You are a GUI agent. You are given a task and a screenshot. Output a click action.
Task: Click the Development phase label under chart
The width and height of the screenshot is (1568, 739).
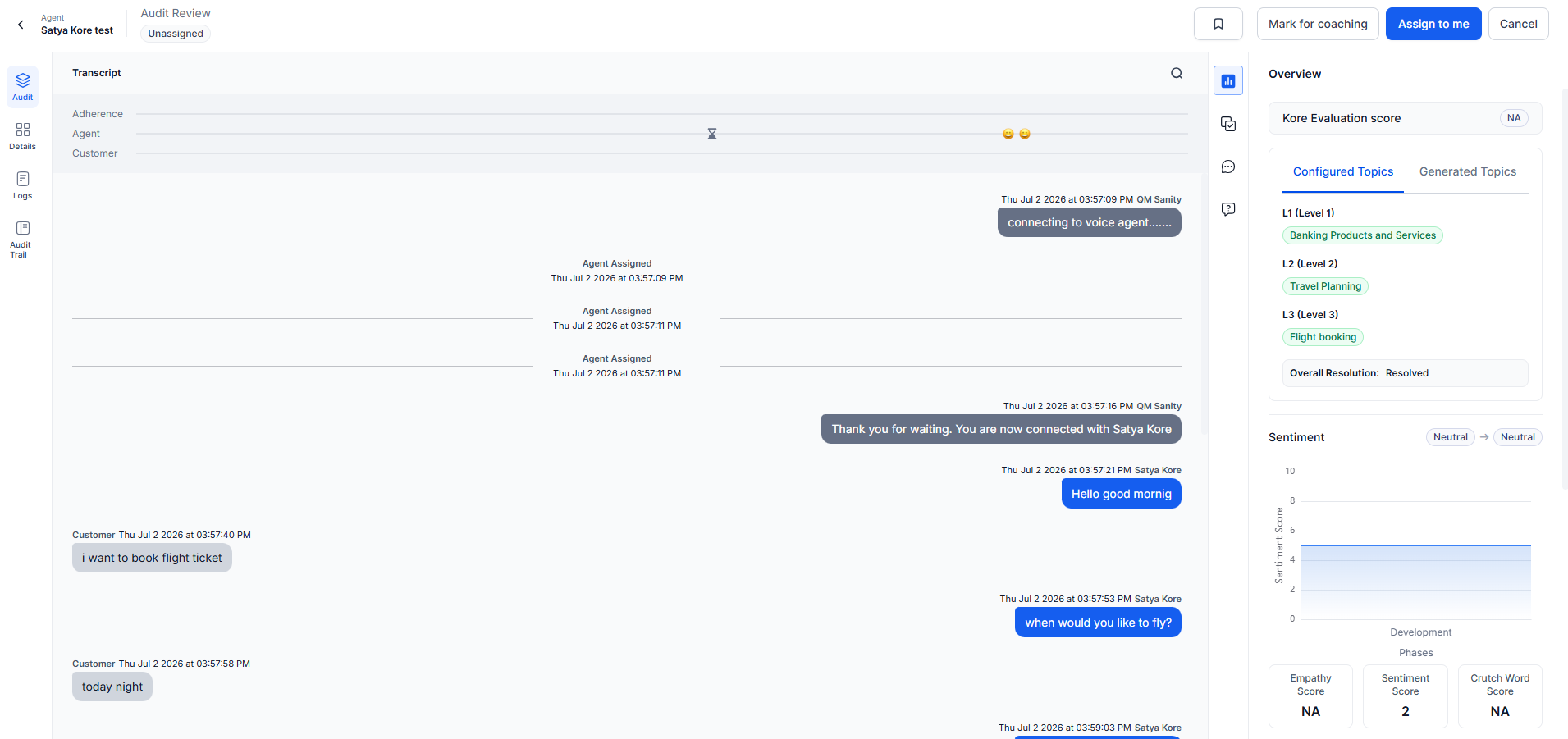click(x=1420, y=632)
